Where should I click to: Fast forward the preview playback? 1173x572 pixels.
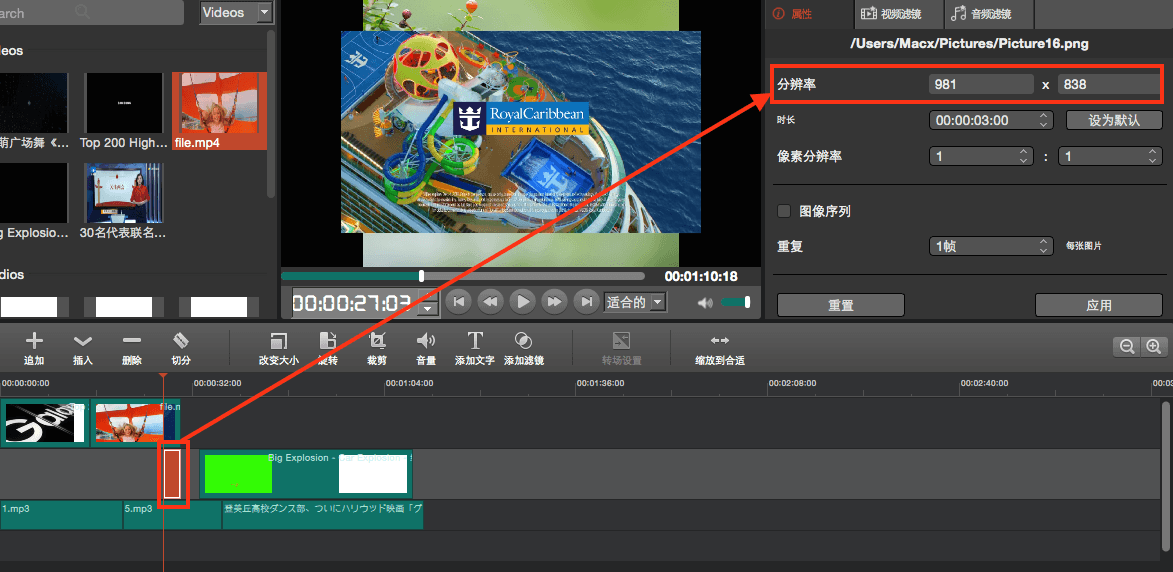[x=554, y=302]
